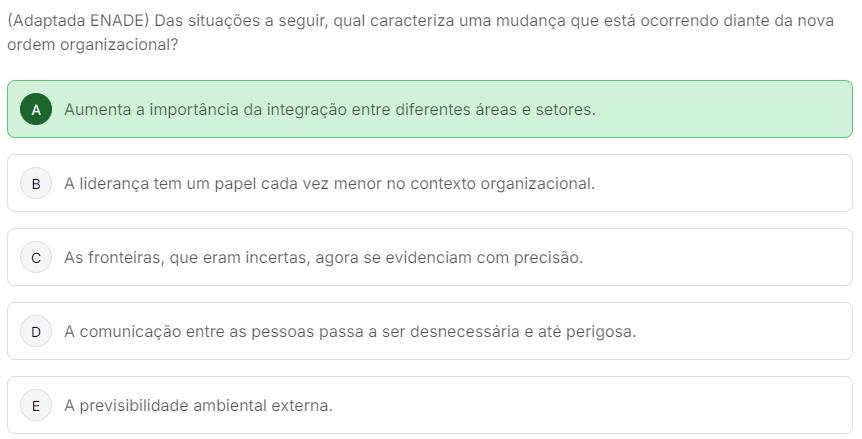The width and height of the screenshot is (862, 439).
Task: Select the answer text about fronteiras incertas
Action: click(323, 257)
